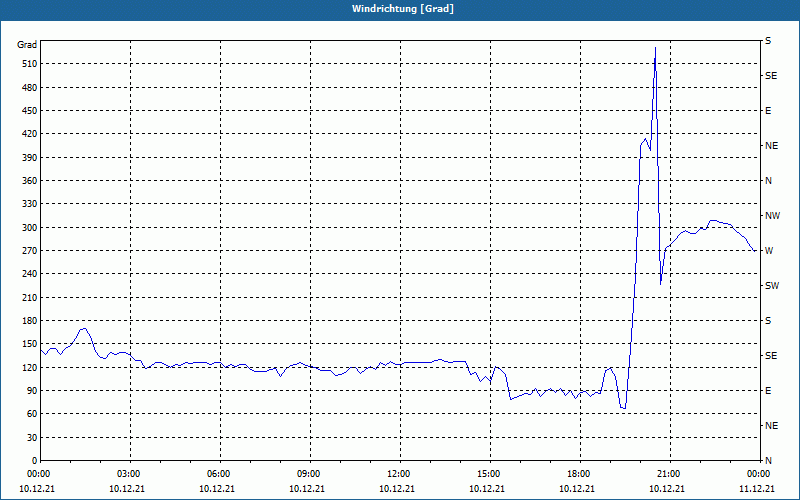
Task: Select the 00:00 label above the 11.12.21 date
Action: coord(758,474)
